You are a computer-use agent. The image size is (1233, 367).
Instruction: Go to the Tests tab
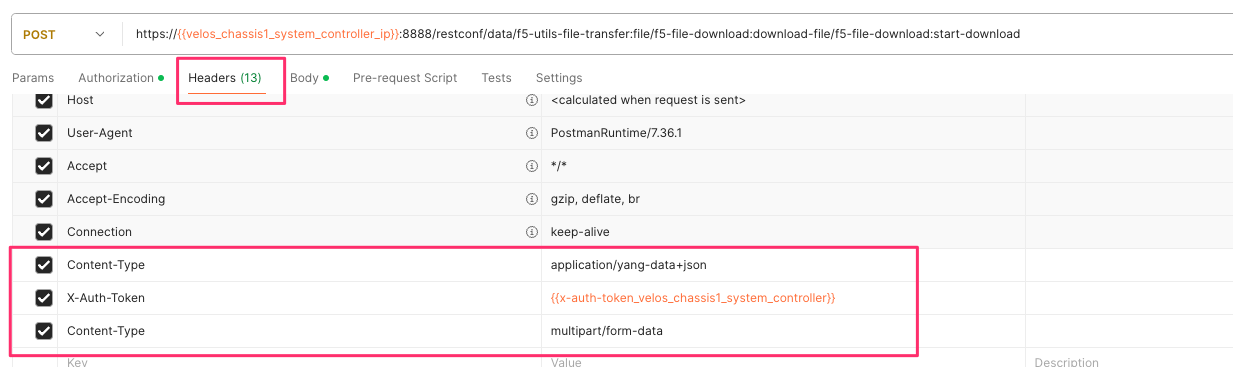coord(496,78)
